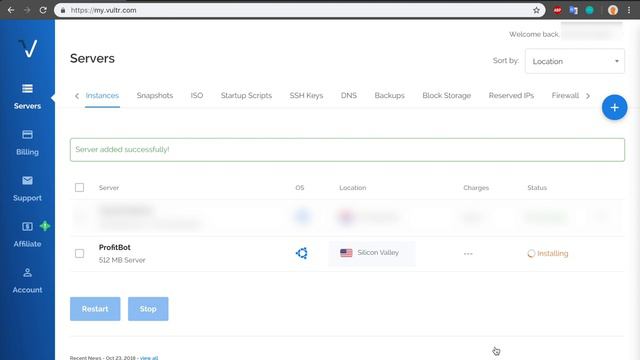Click the site lock icon in the address bar
The image size is (640, 360).
pos(62,10)
